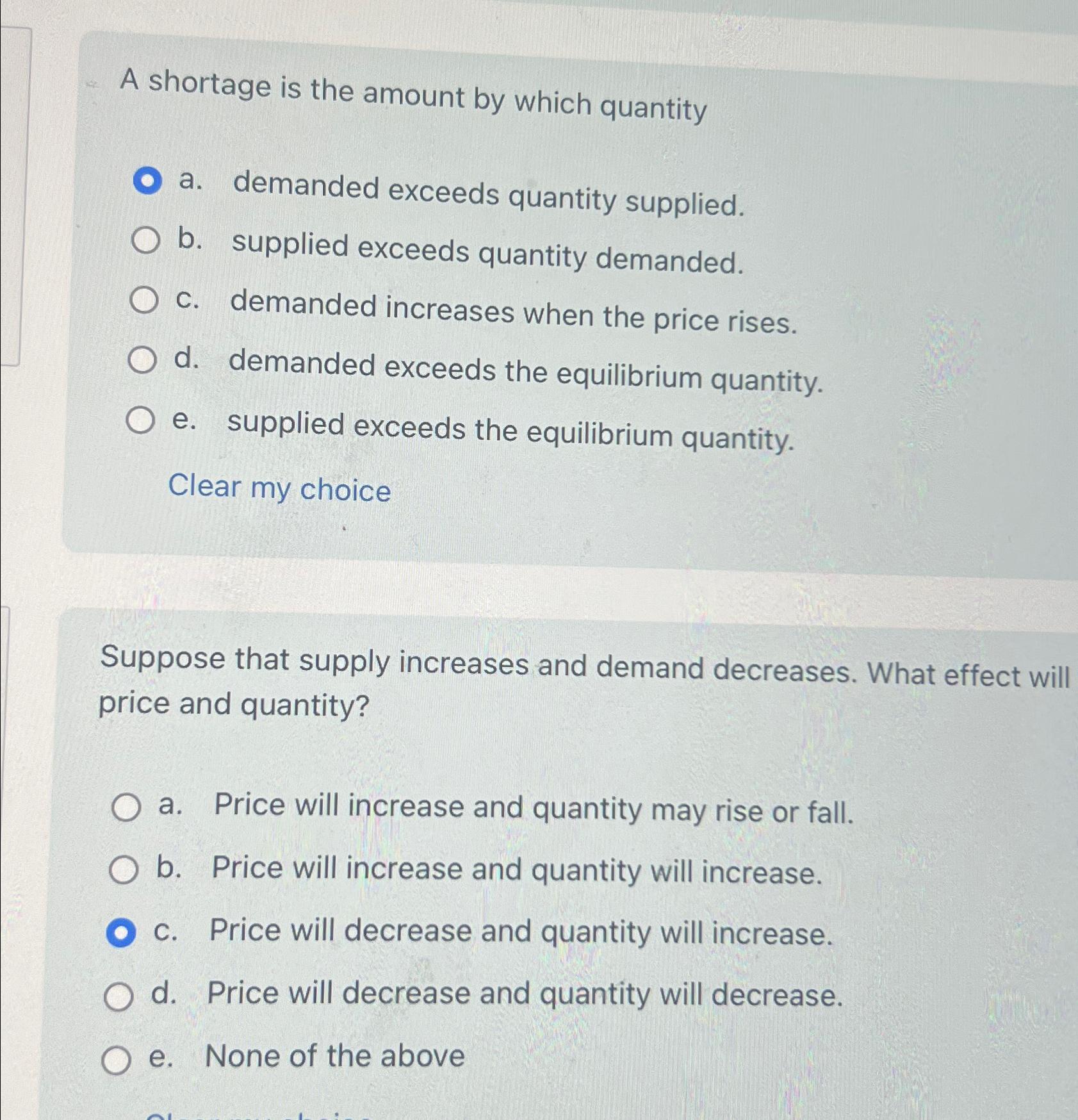Select option a demanded exceeds quantity supplied
Screen dimensions: 1078x1120
(x=147, y=181)
